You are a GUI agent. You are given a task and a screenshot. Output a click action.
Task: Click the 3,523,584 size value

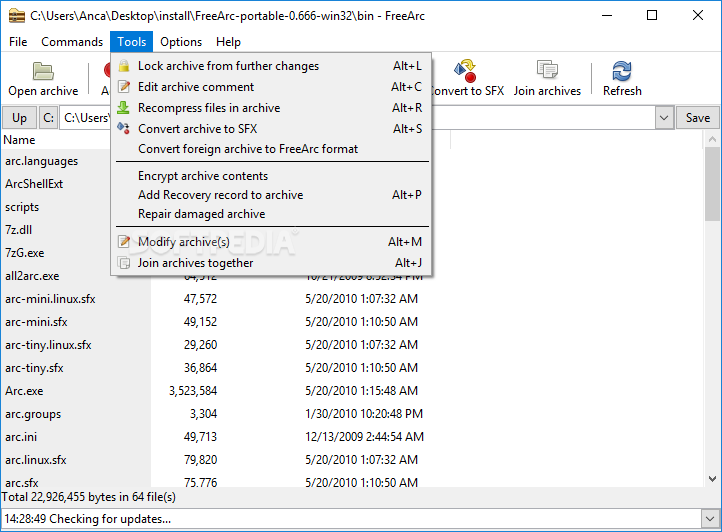pos(193,391)
